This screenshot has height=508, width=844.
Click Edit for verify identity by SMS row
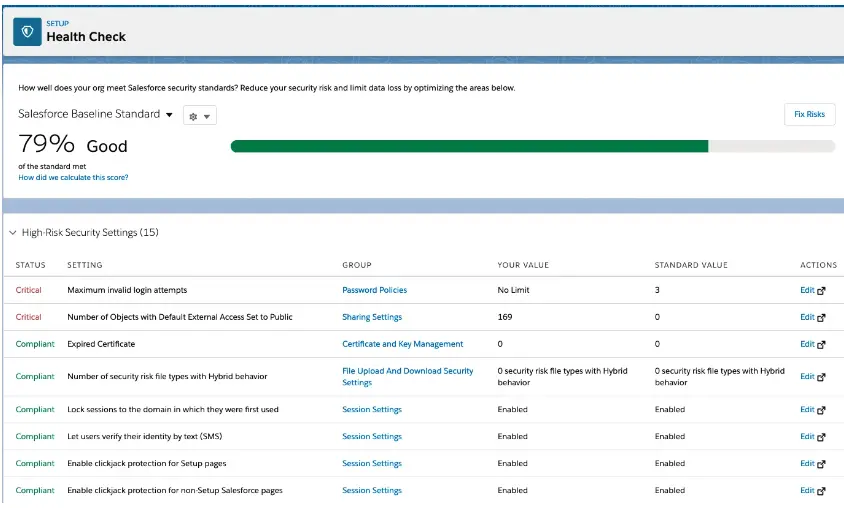point(807,436)
